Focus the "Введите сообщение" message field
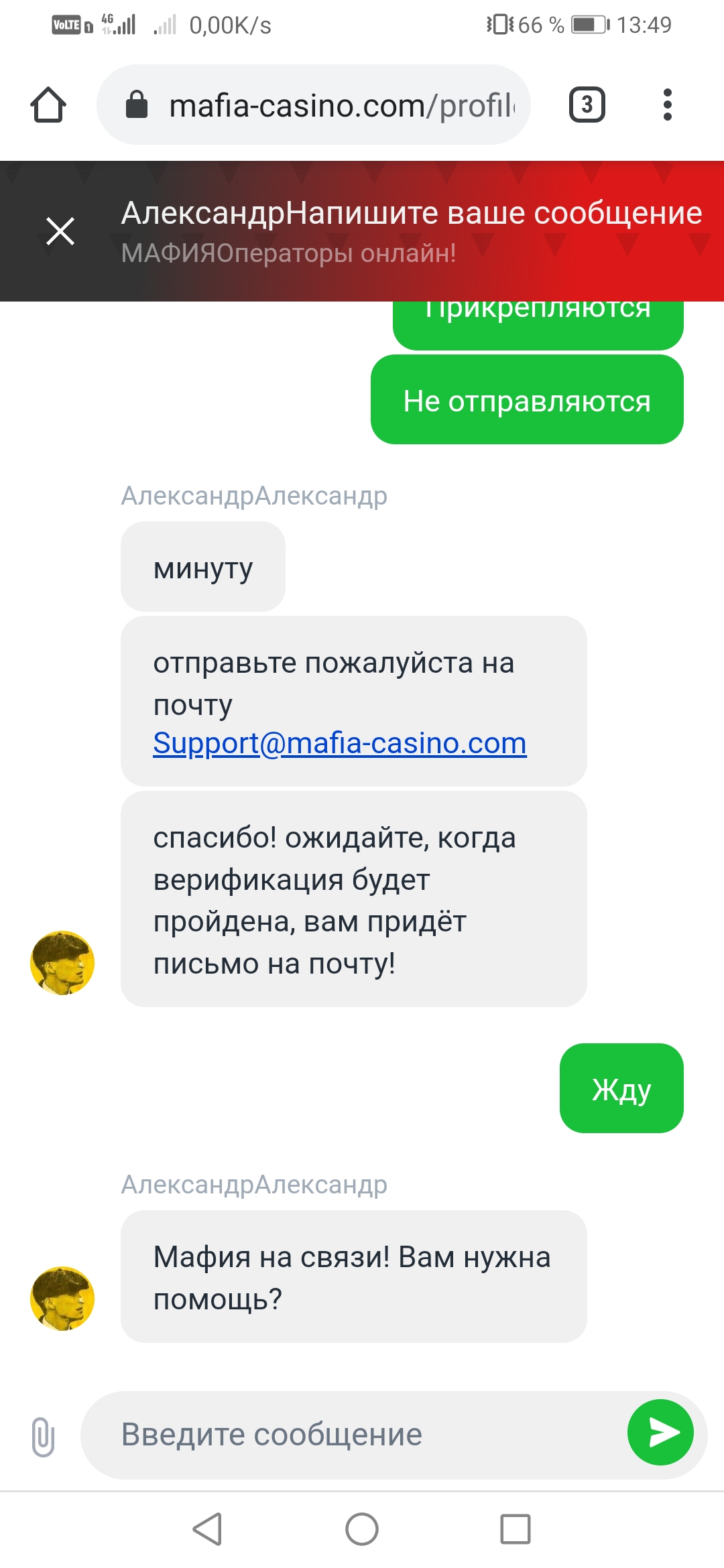Image resolution: width=724 pixels, height=1568 pixels. point(355,1435)
